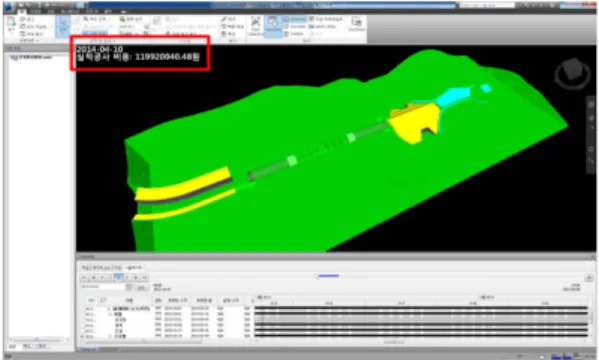Open the Navisworks application menu button
Image resolution: width=599 pixels, height=360 pixels.
[8, 6]
